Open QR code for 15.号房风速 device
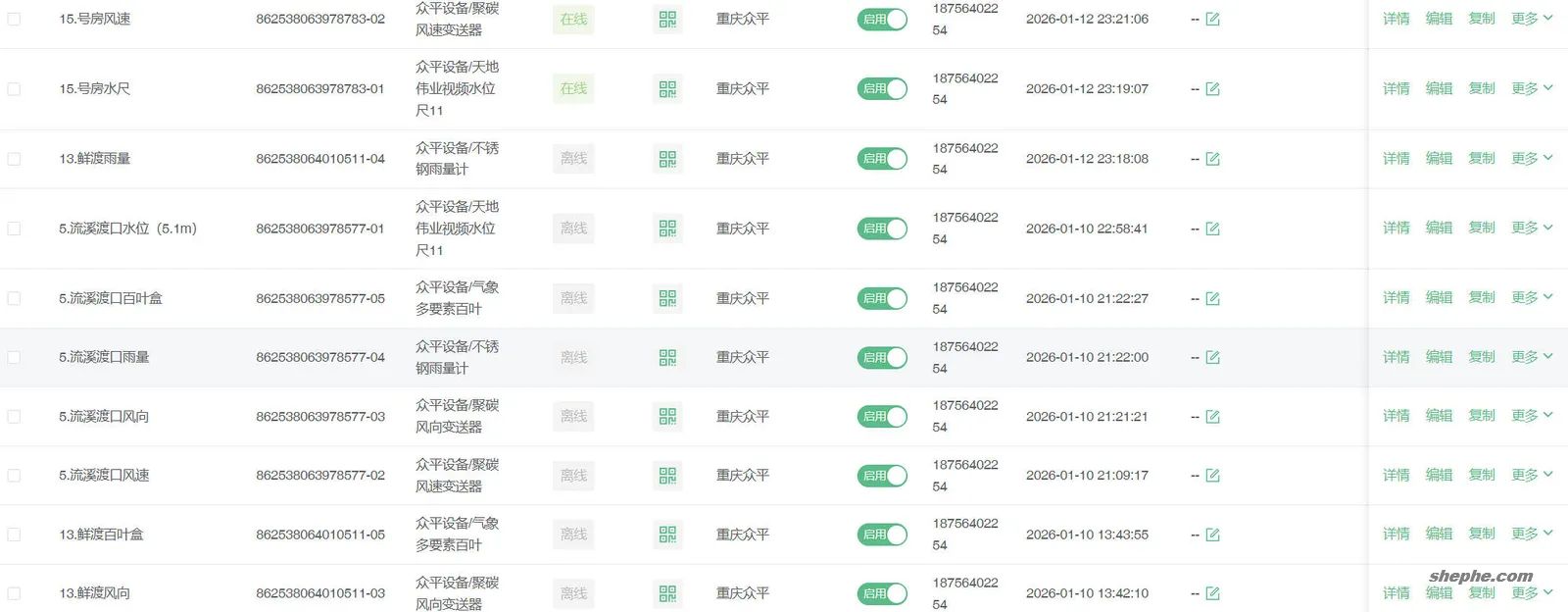This screenshot has height=612, width=1568. [x=667, y=20]
